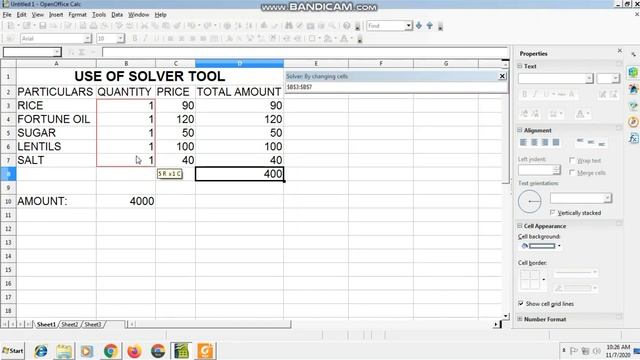The height and width of the screenshot is (360, 640).
Task: Click the sidebar Properties deck icon
Action: (633, 72)
